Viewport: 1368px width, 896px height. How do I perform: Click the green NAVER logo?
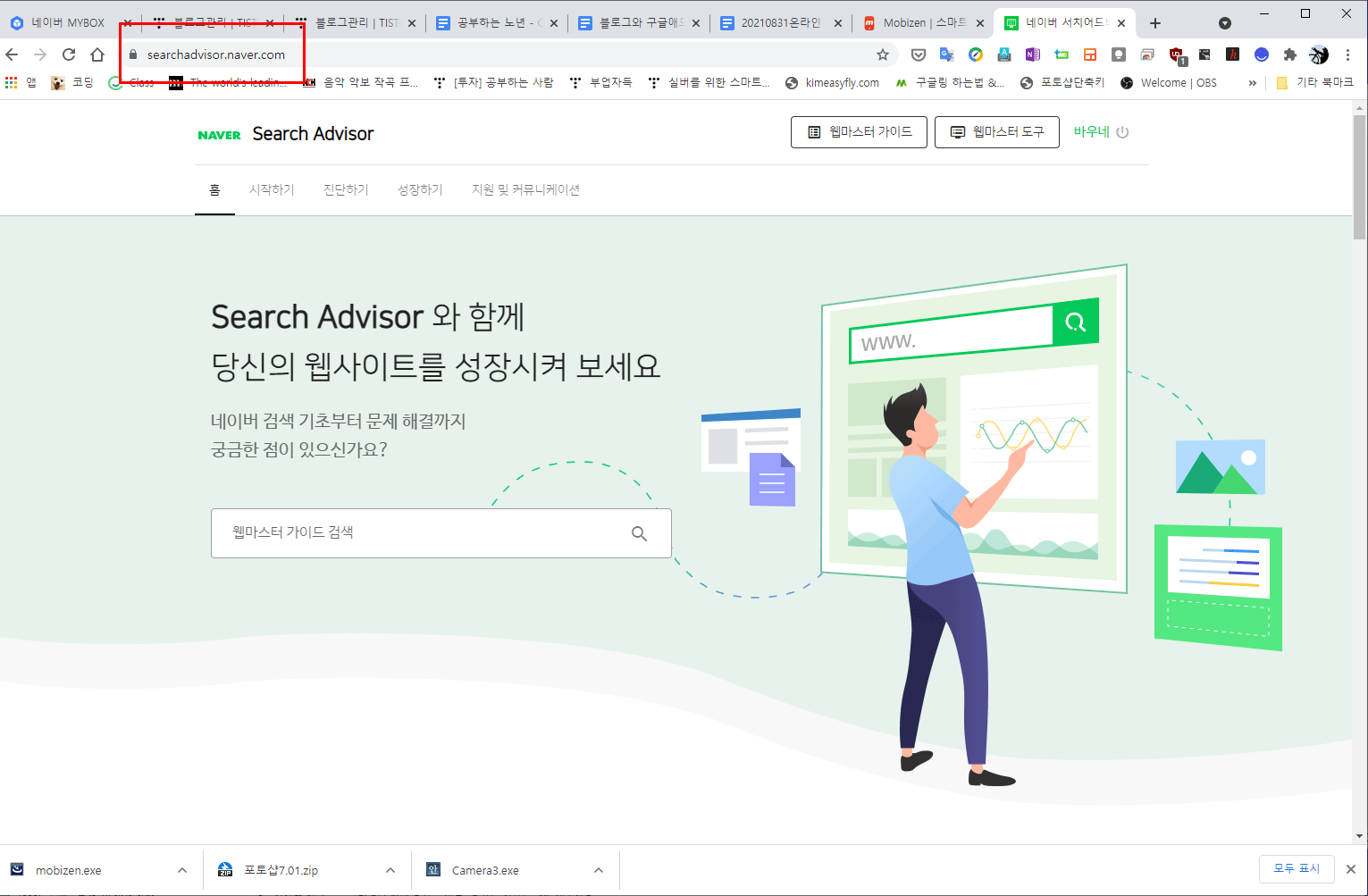coord(220,135)
